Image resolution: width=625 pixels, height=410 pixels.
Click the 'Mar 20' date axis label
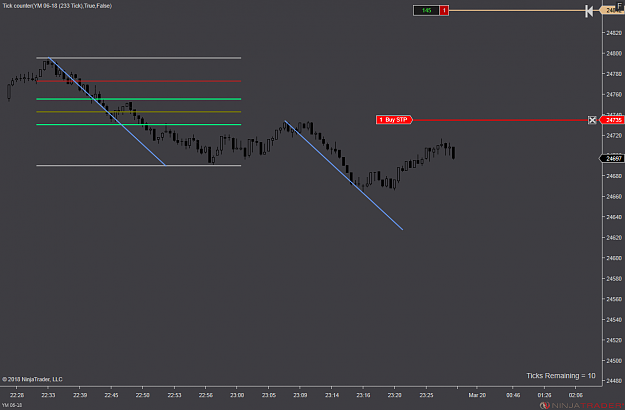point(477,395)
